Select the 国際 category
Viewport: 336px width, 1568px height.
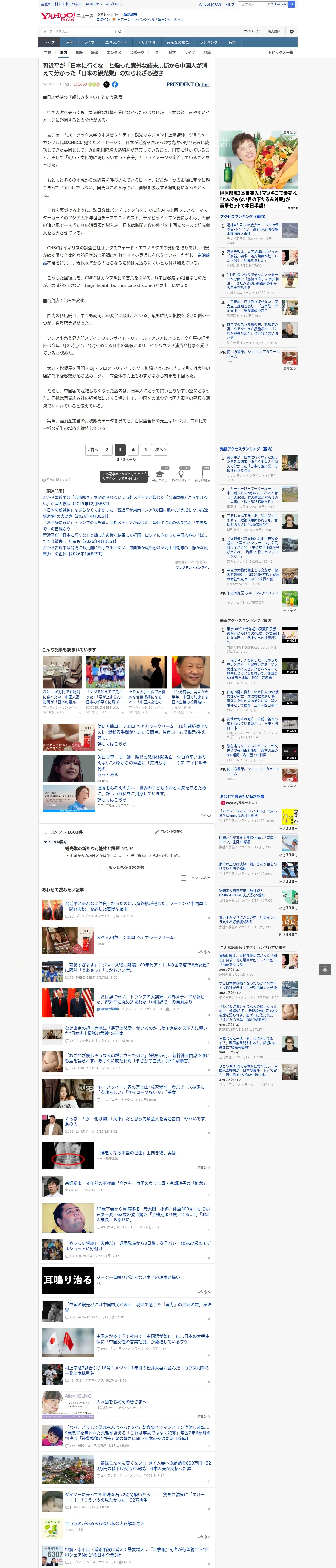click(79, 52)
